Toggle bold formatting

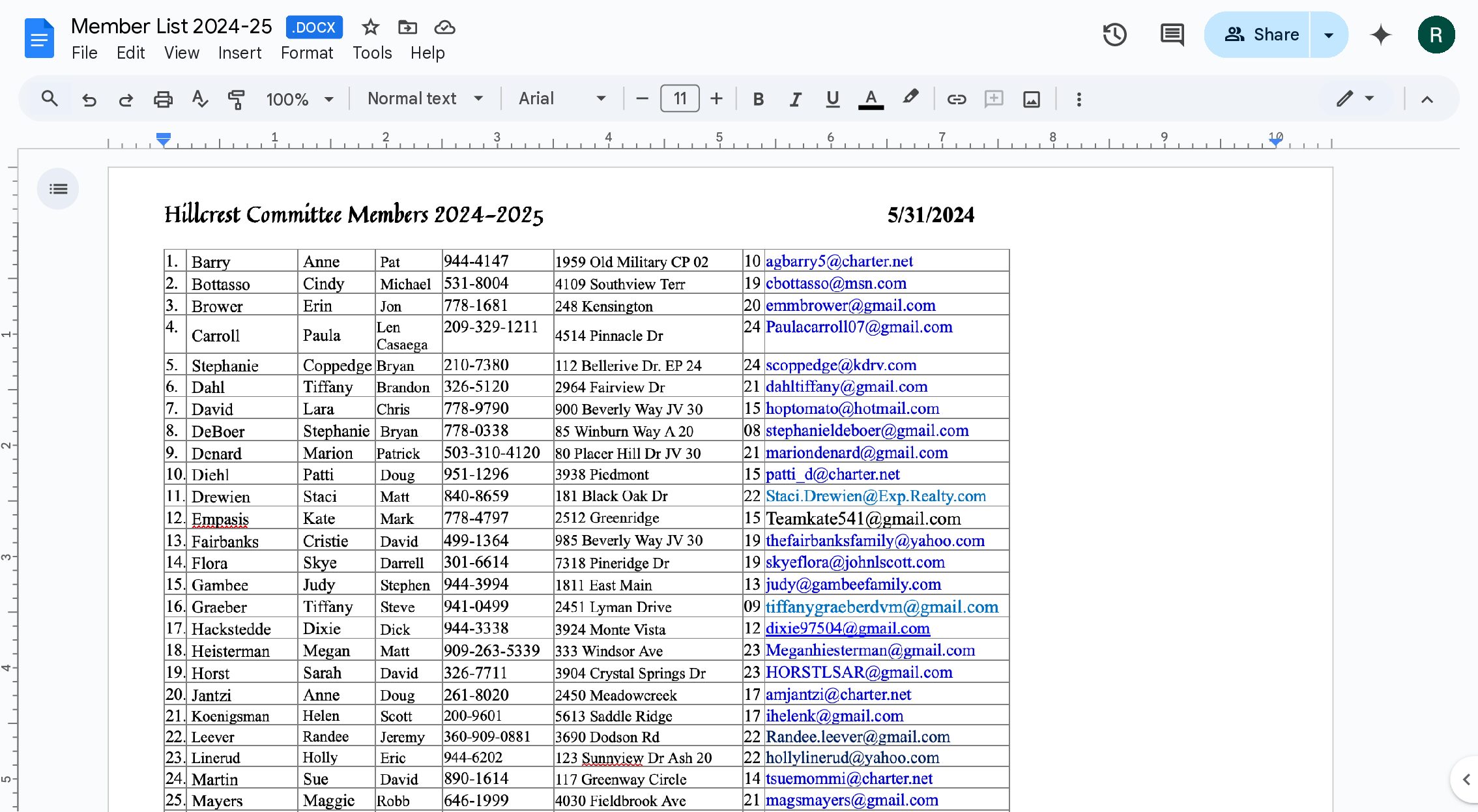pos(758,99)
